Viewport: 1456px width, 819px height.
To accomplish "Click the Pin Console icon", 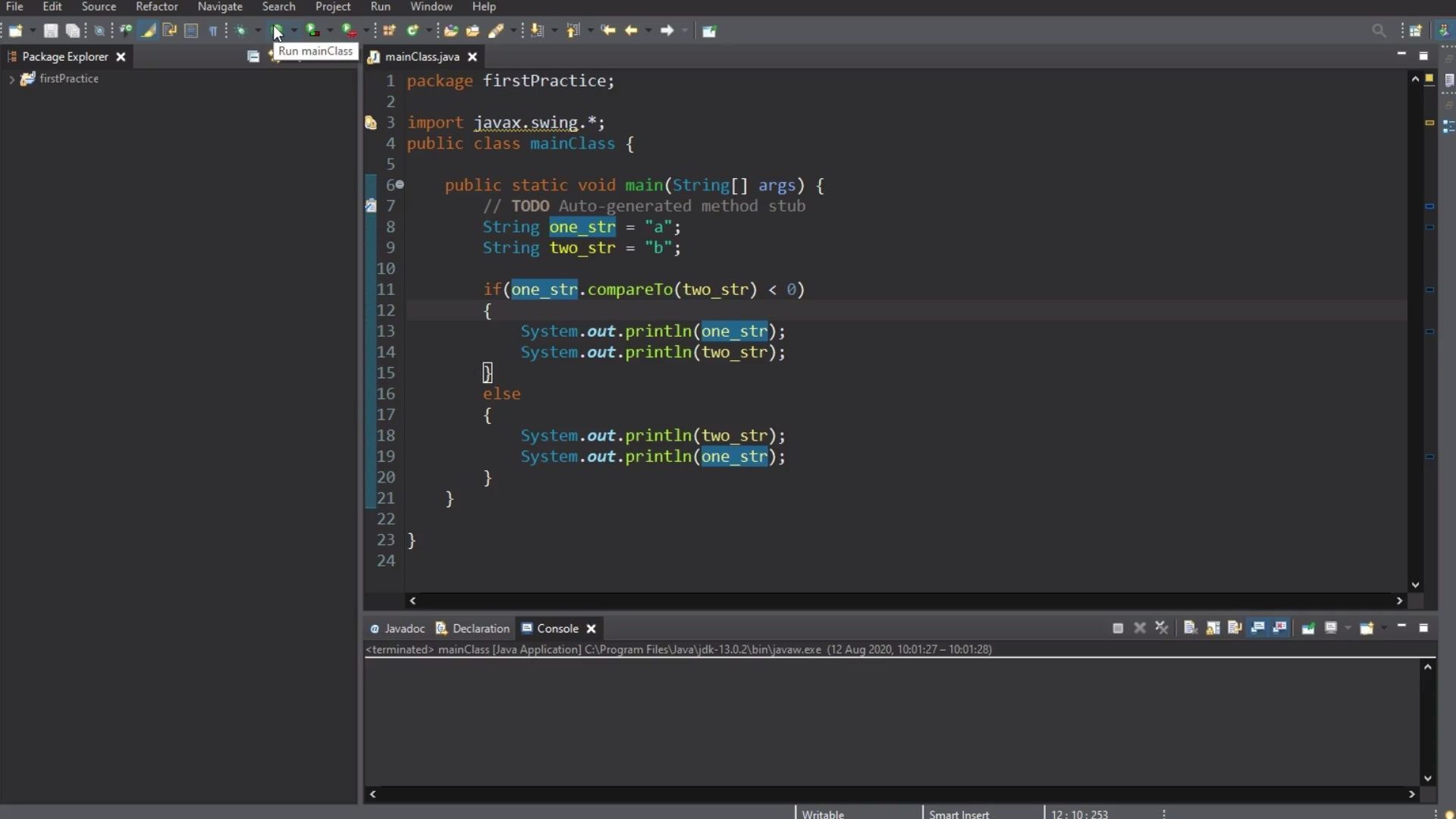I will [x=1308, y=628].
